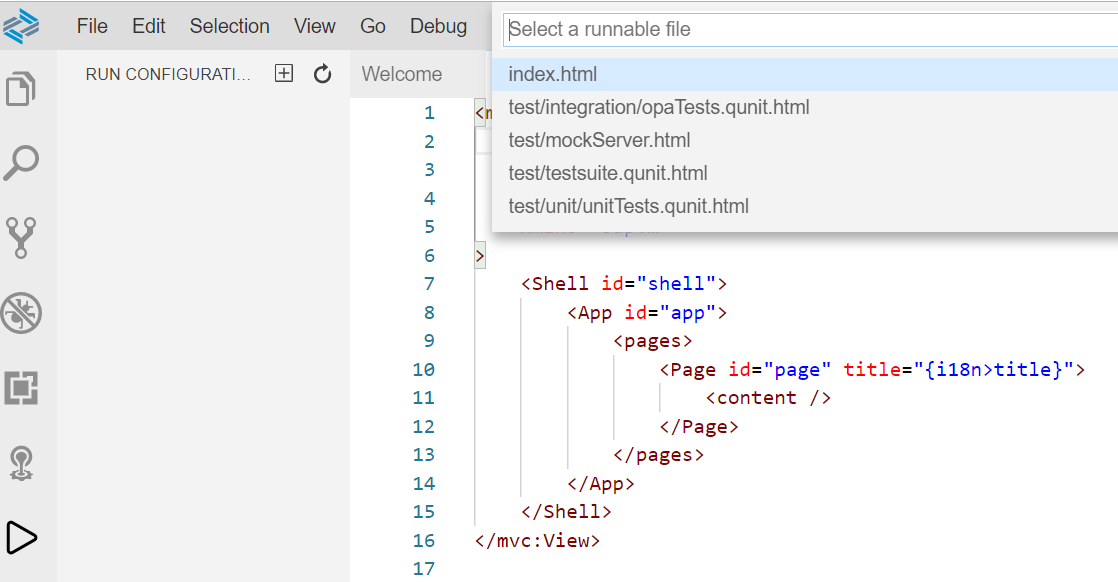
Task: Open the file Explorer panel
Action: 22,88
